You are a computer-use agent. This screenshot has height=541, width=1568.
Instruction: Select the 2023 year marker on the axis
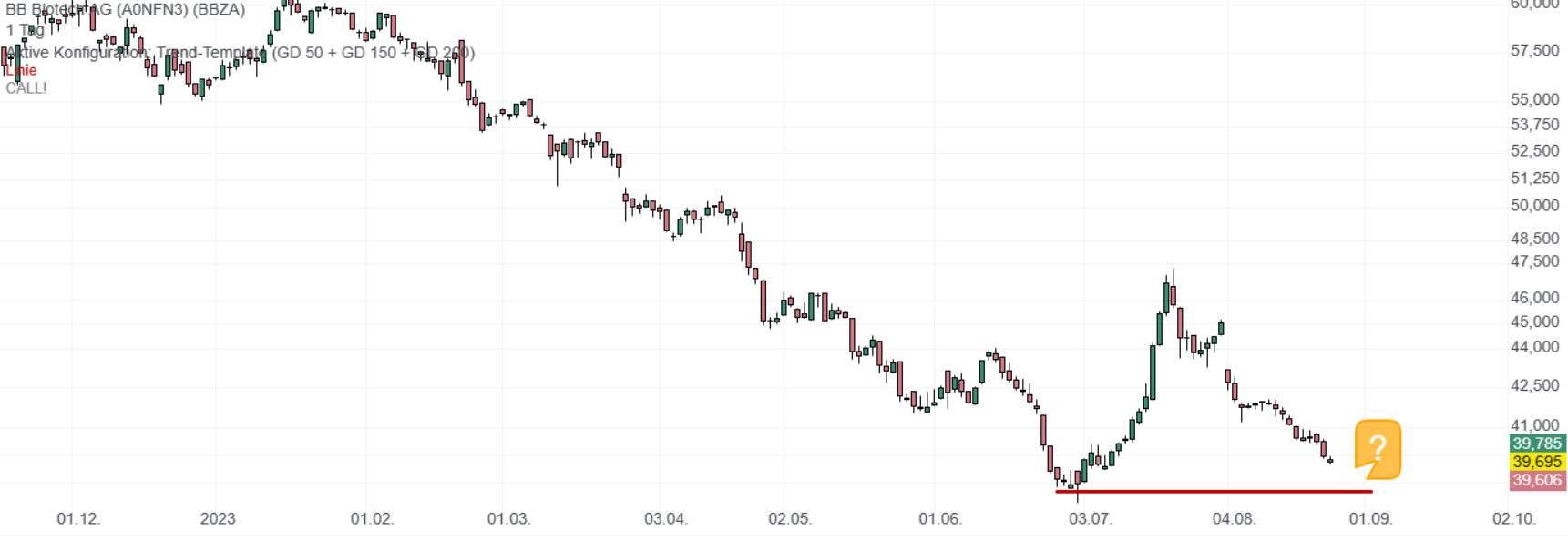[x=218, y=519]
